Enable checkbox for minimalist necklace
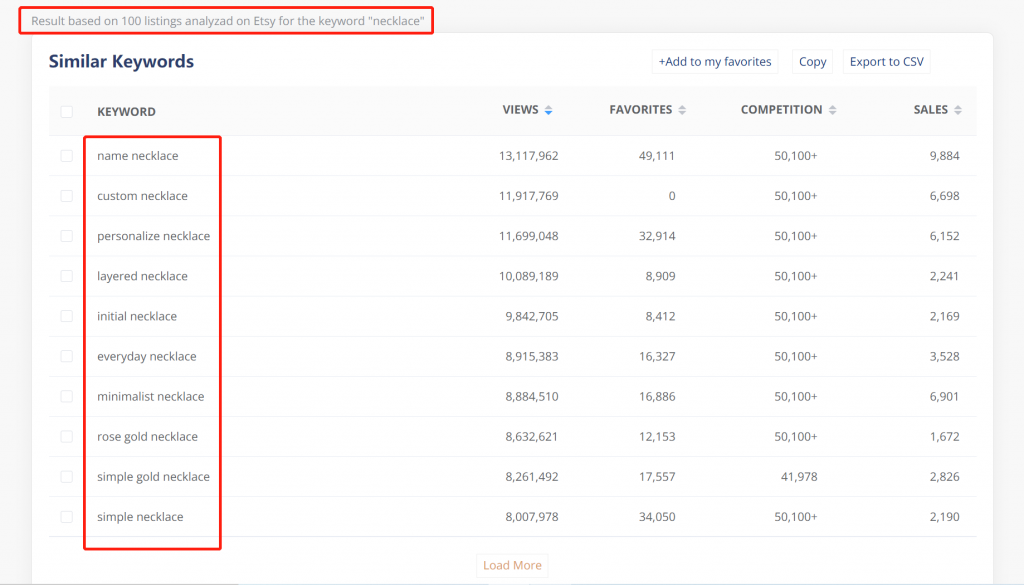The width and height of the screenshot is (1024, 585). pos(67,396)
